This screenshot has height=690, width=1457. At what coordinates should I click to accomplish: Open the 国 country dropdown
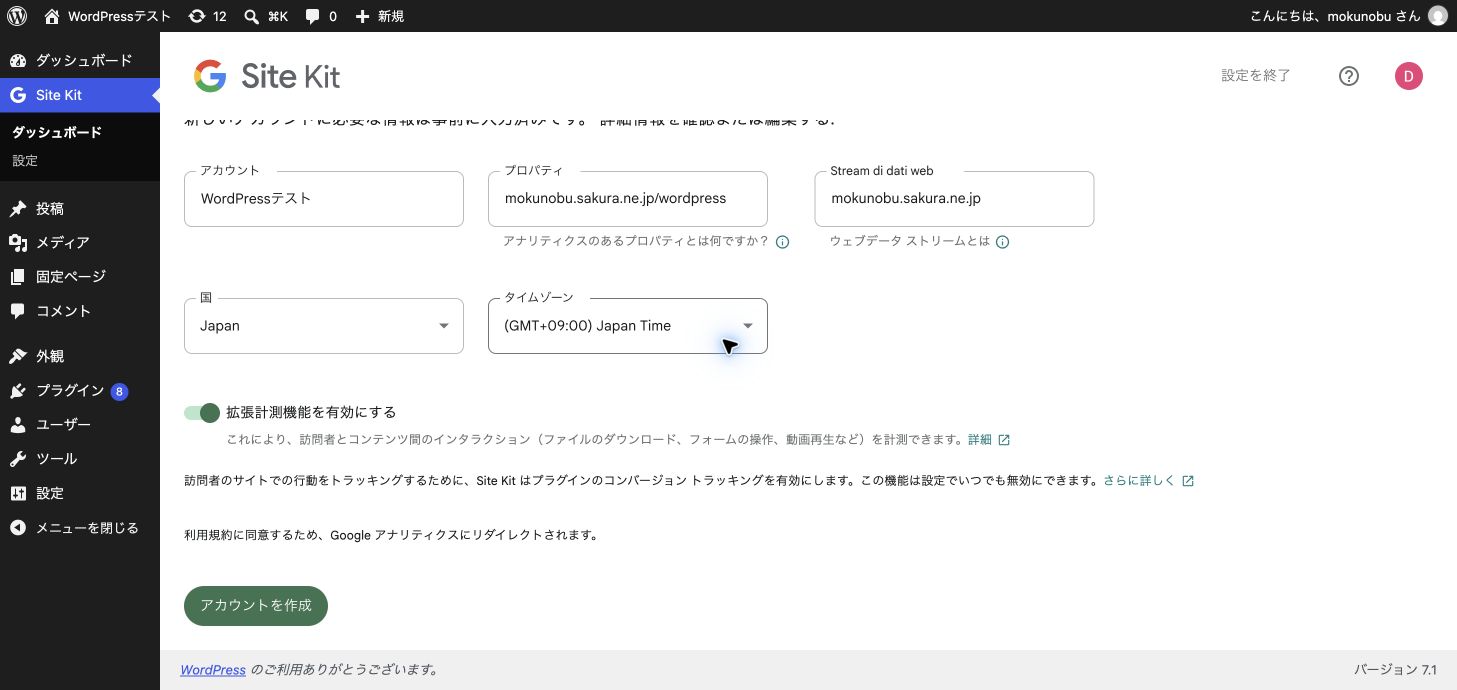tap(324, 326)
